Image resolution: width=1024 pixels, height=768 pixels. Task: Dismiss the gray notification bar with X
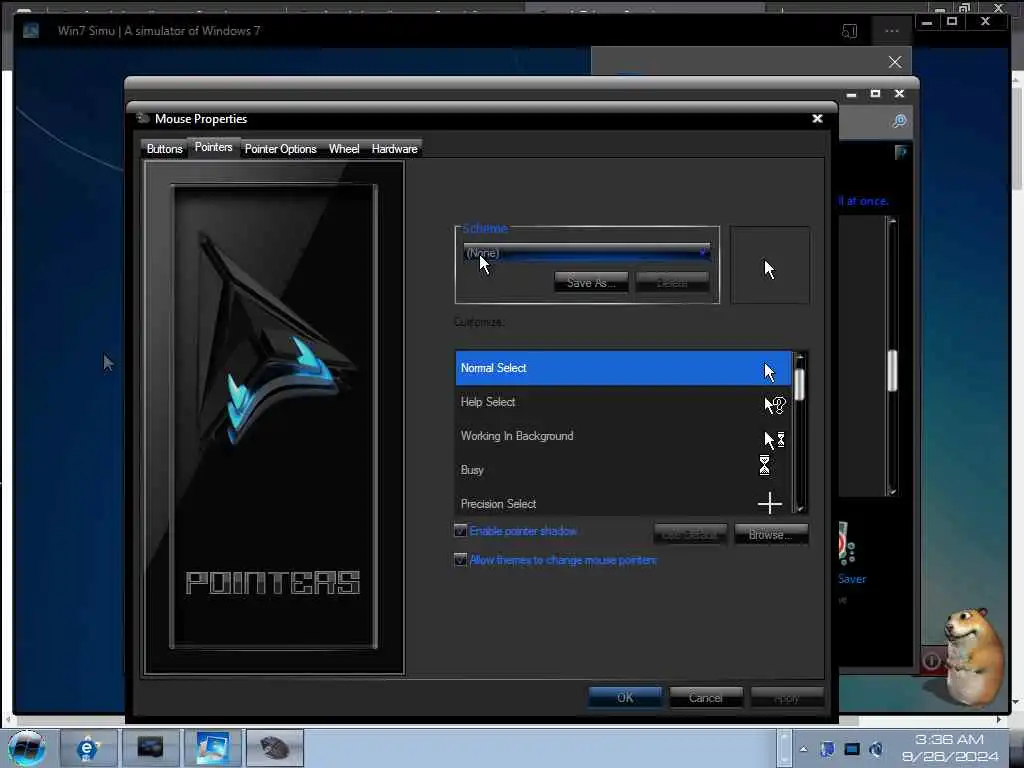click(x=895, y=62)
